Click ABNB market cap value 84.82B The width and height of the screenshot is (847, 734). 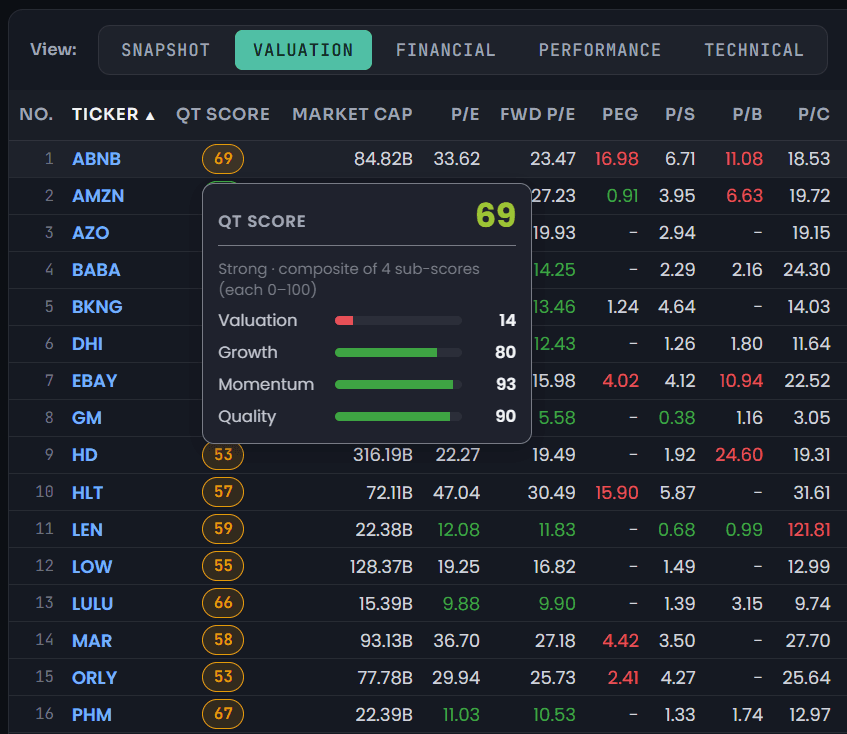[384, 159]
